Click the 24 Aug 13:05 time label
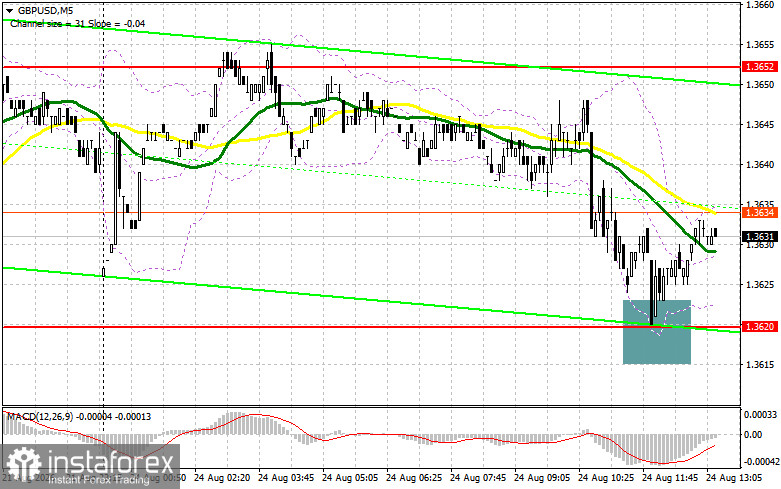 pyautogui.click(x=734, y=478)
